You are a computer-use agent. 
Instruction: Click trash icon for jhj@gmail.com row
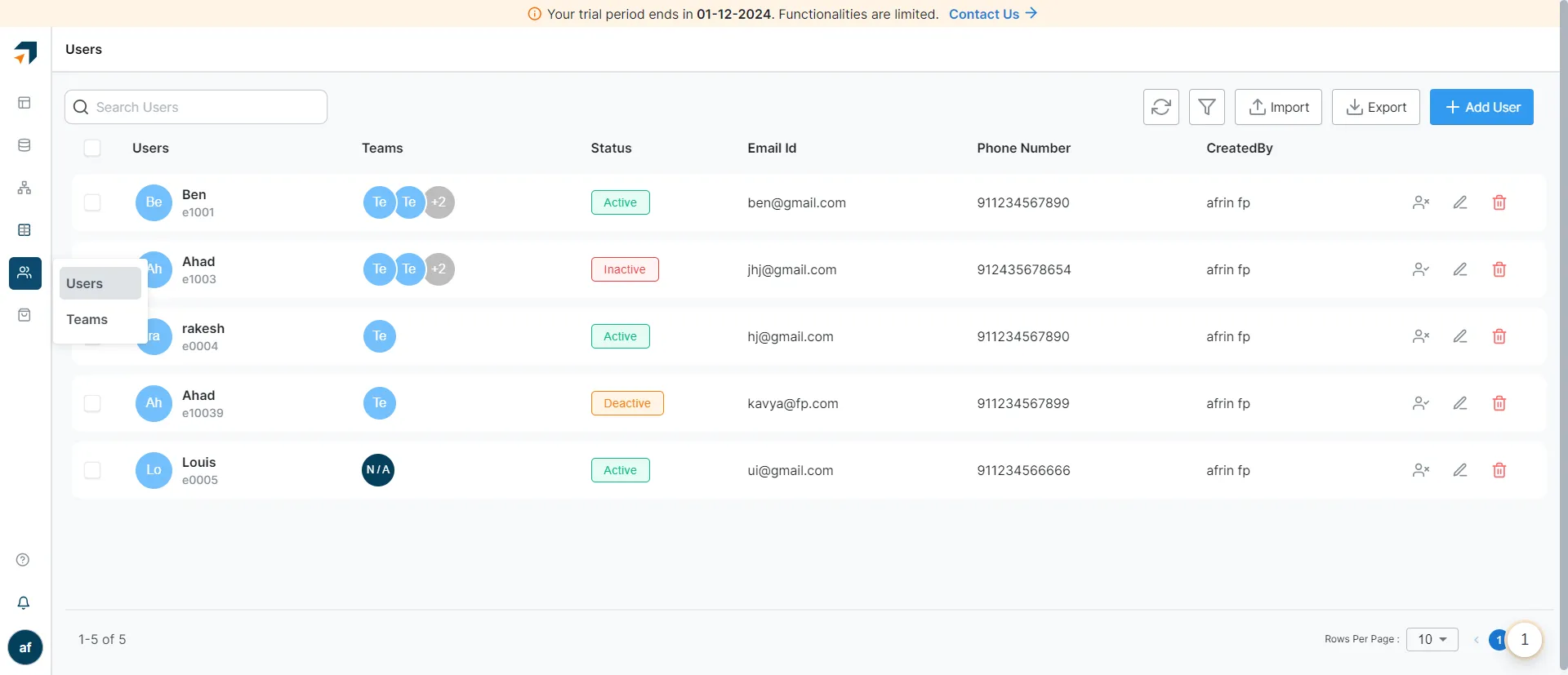[1499, 269]
